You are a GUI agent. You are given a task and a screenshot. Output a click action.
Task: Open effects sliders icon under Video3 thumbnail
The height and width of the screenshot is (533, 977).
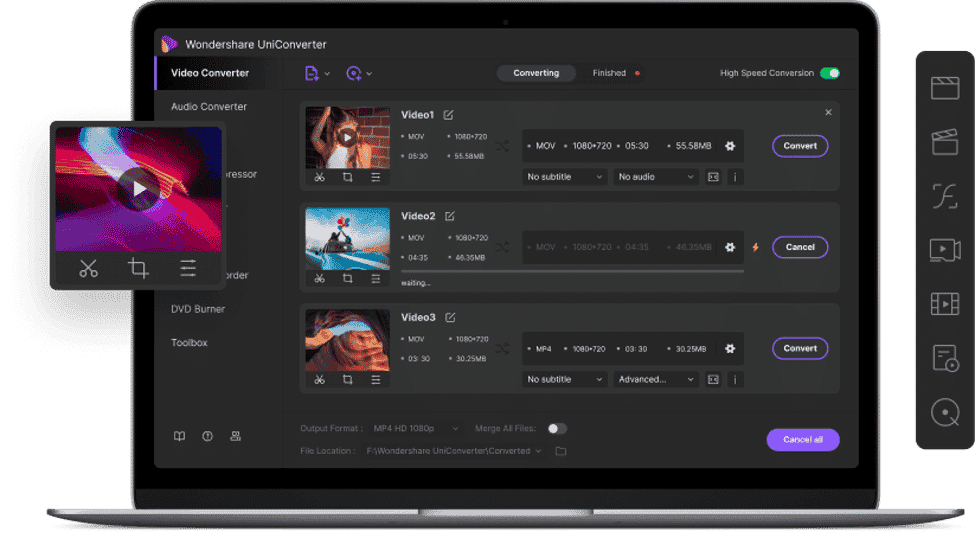375,379
